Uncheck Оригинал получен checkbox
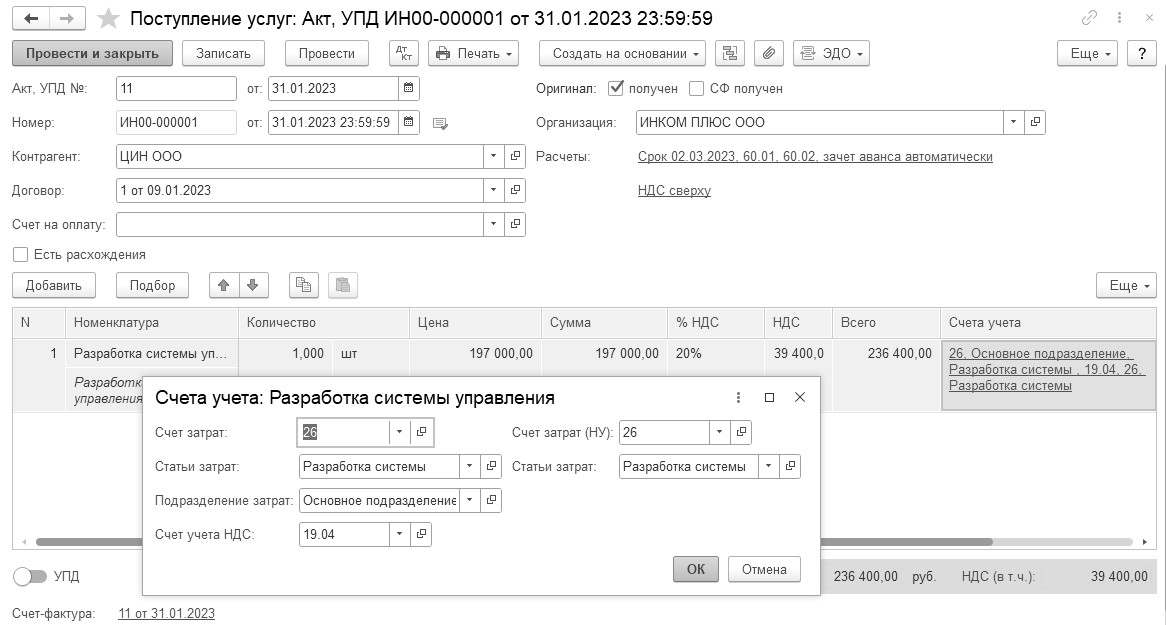The width and height of the screenshot is (1166, 625). [x=616, y=88]
